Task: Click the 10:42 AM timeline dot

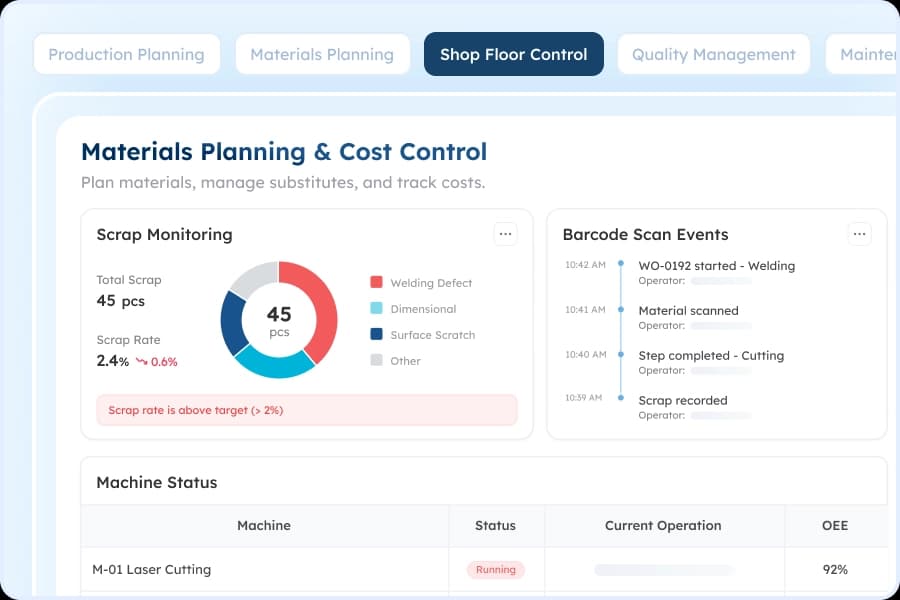Action: click(620, 264)
